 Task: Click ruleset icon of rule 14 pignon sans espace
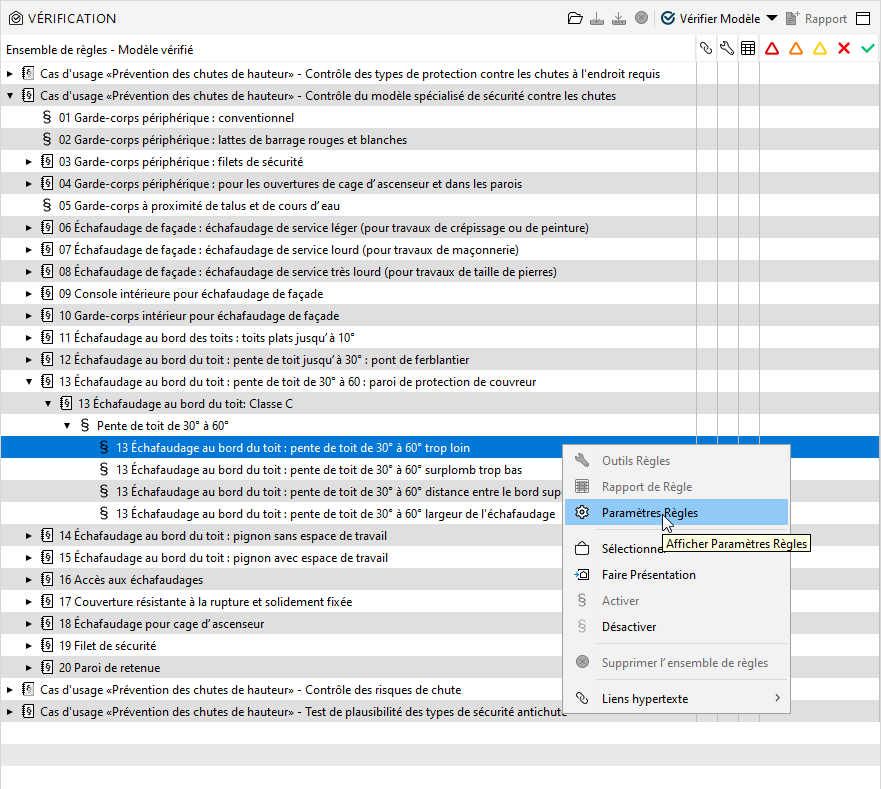coord(47,536)
